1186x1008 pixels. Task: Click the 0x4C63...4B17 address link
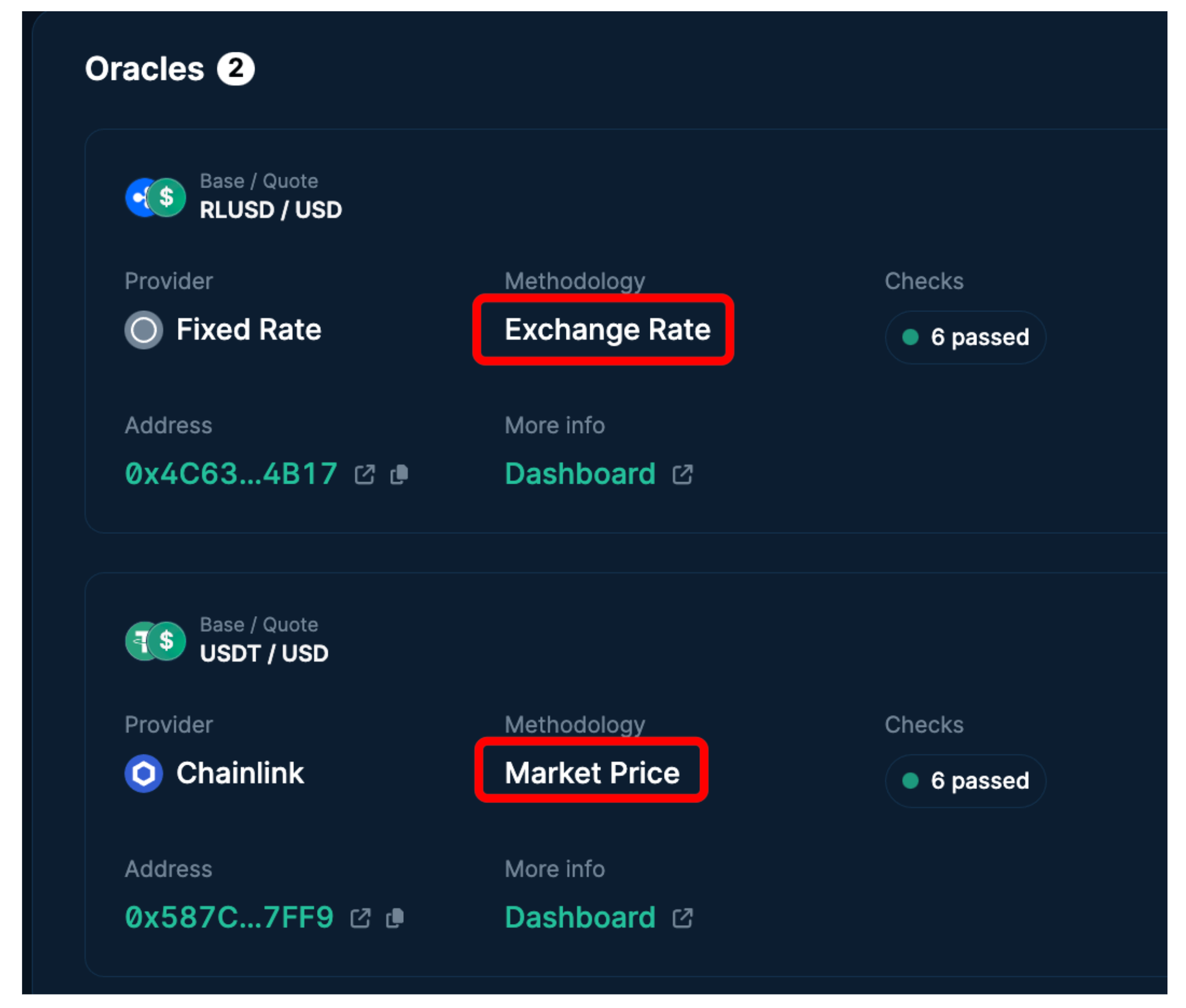tap(231, 474)
